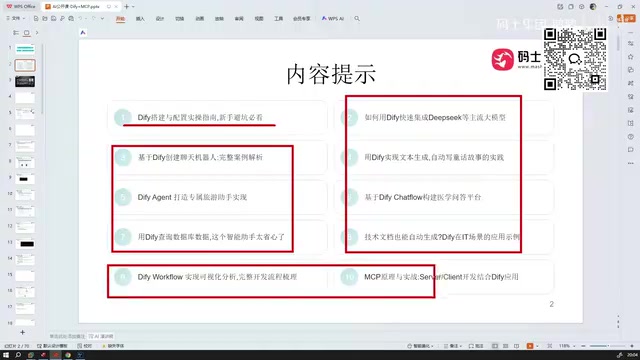Click the WPS AI icon above the slide
This screenshot has width=640, height=360.
click(x=83, y=33)
